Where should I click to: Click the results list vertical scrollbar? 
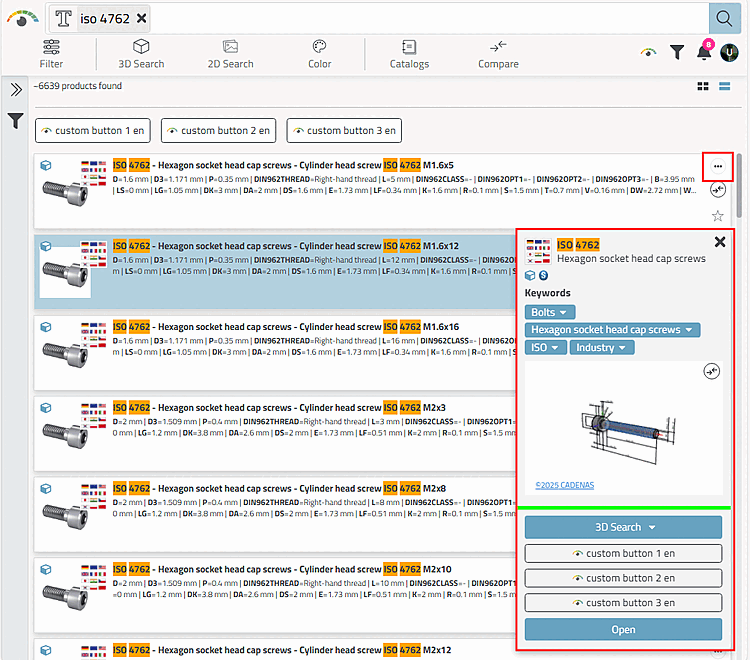pyautogui.click(x=739, y=185)
